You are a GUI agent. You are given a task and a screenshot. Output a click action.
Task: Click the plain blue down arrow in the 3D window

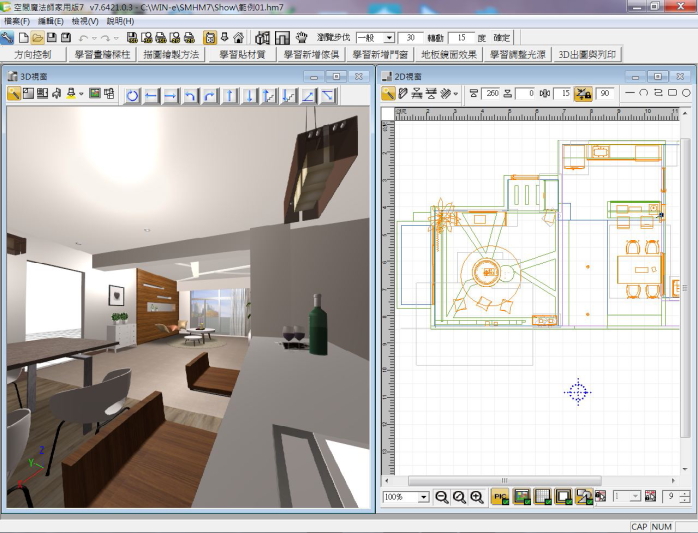(249, 95)
